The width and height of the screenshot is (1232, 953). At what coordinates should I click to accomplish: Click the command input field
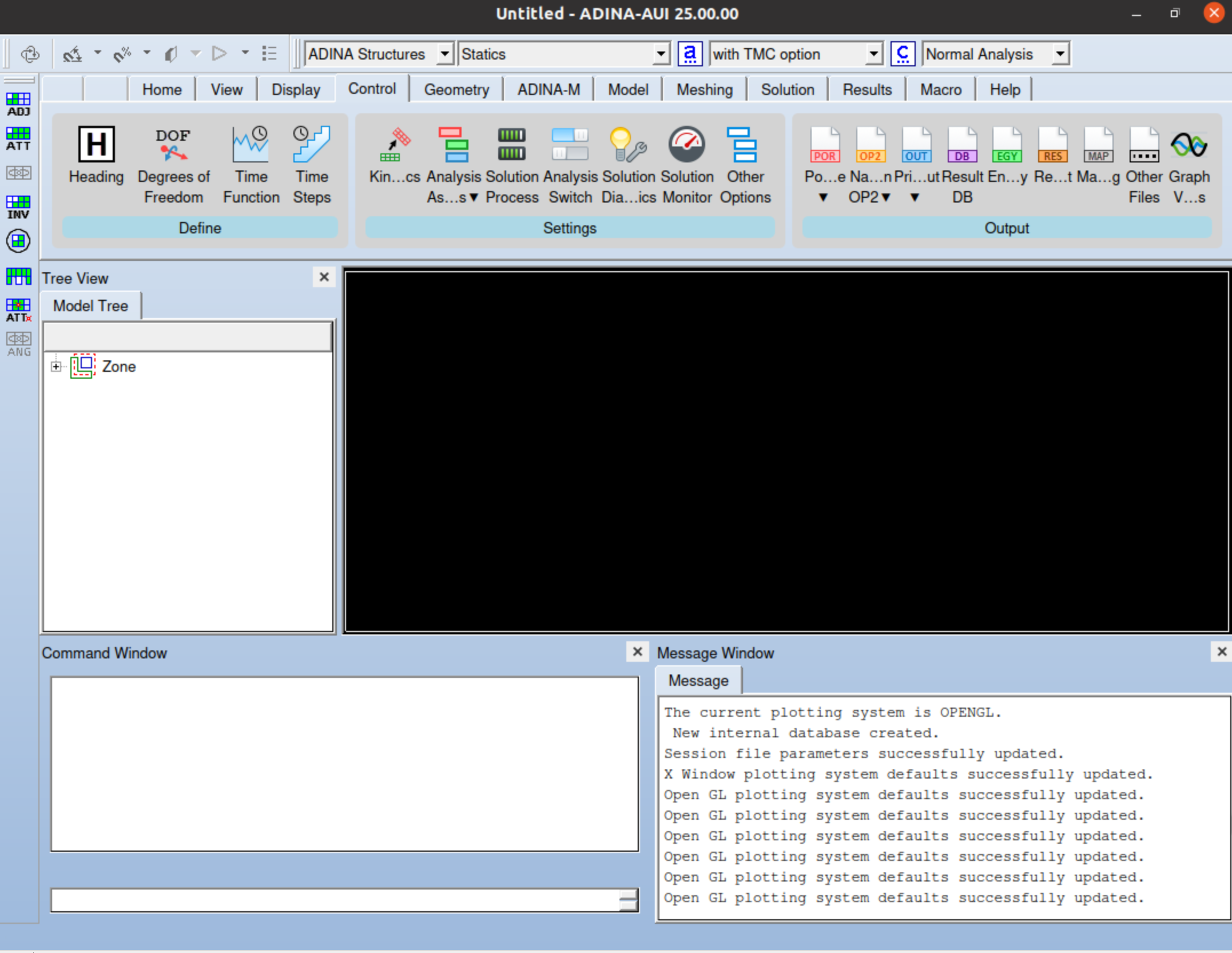[335, 900]
